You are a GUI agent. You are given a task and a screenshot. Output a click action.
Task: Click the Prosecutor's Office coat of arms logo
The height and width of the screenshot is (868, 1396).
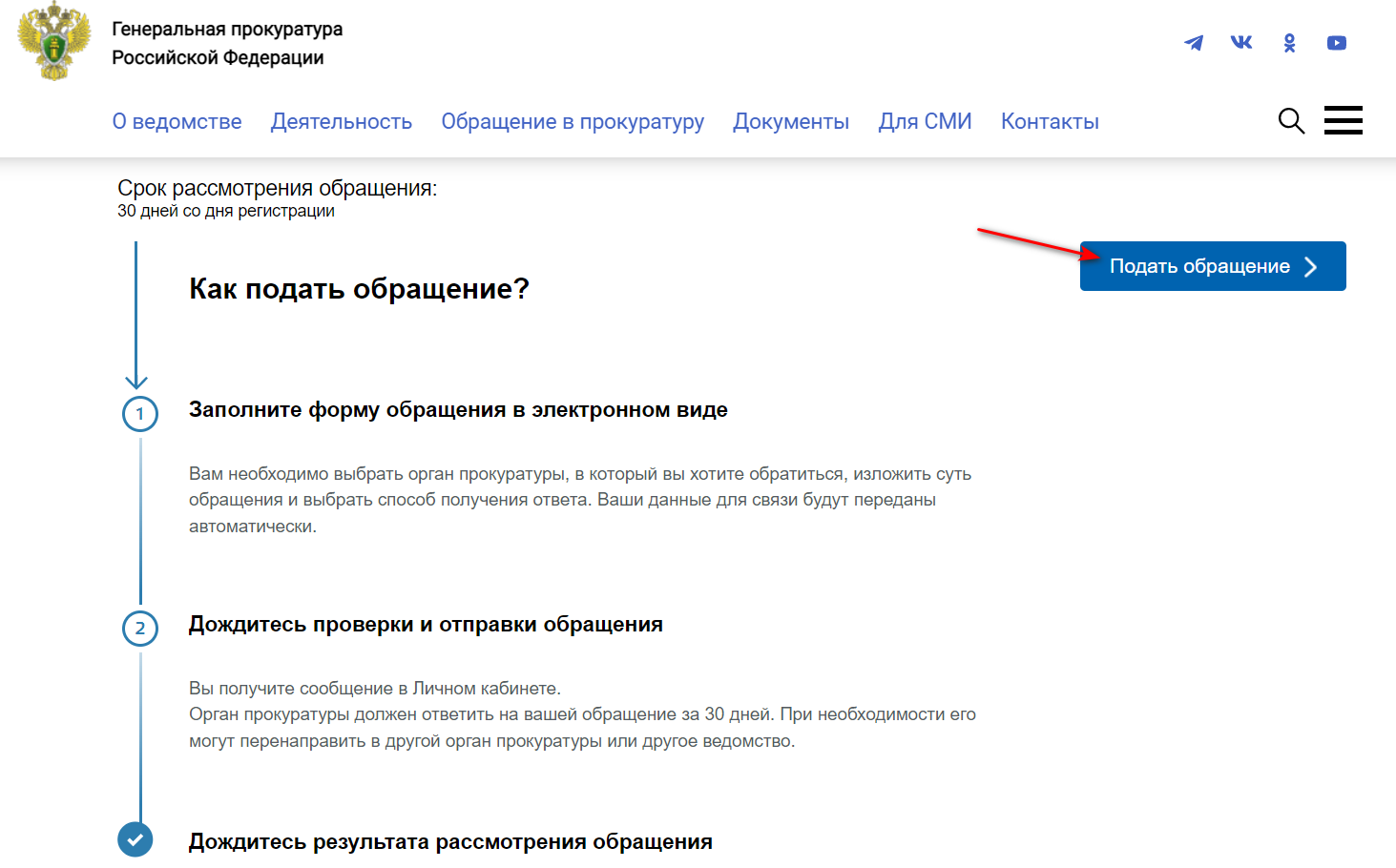click(x=53, y=42)
